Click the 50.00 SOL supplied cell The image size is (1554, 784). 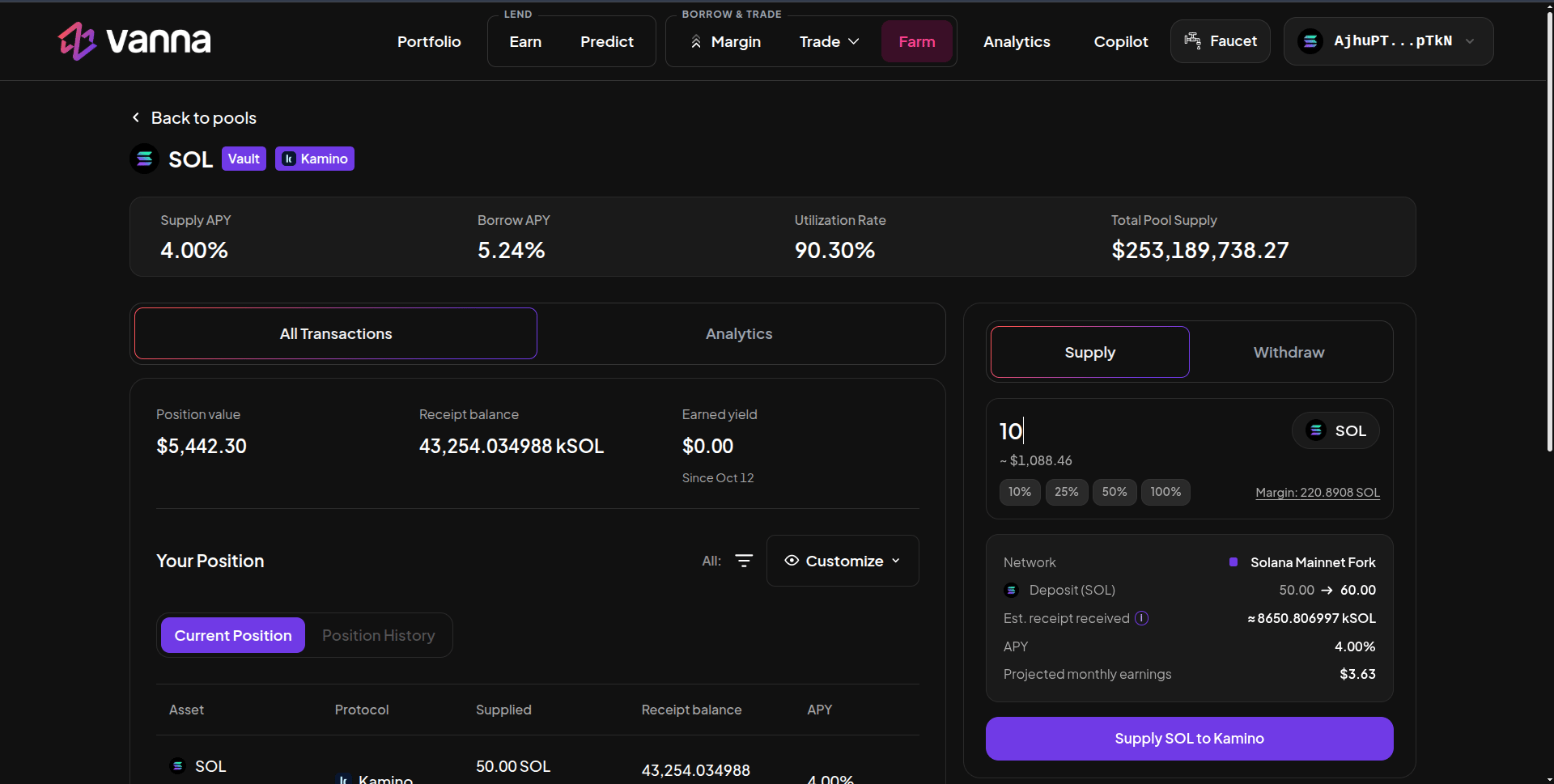513,766
